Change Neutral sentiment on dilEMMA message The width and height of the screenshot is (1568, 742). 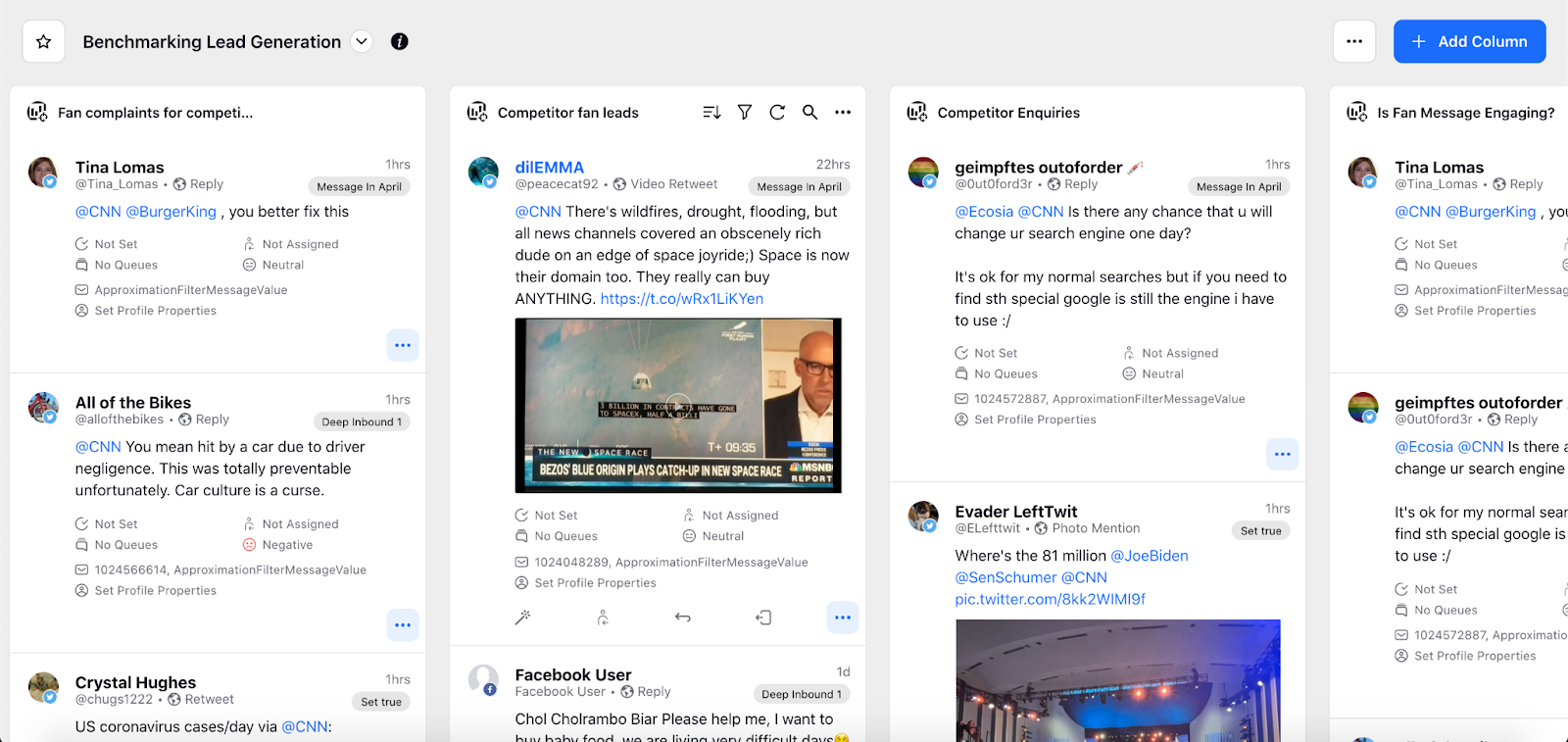(713, 536)
